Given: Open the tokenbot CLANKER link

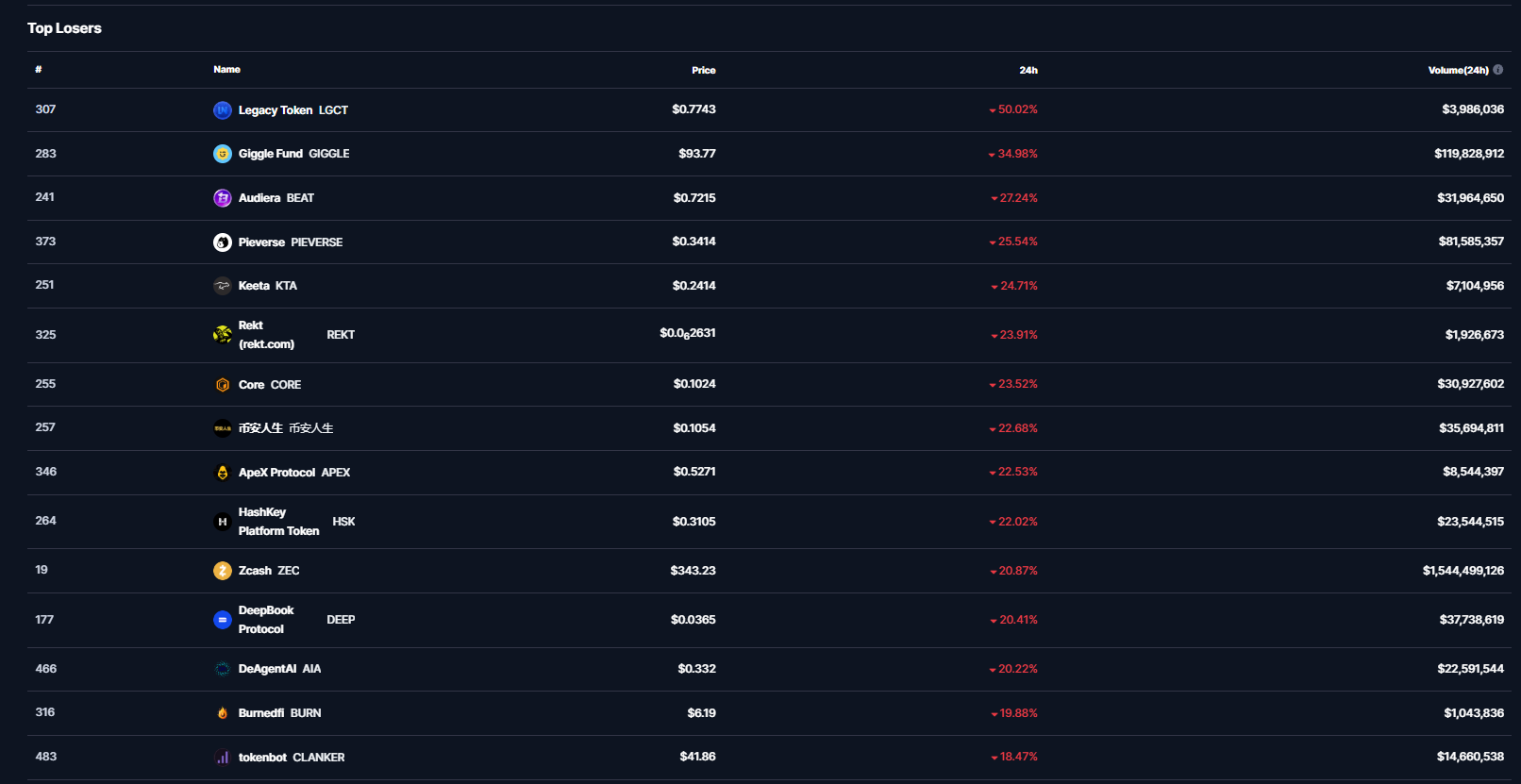Looking at the screenshot, I should 262,758.
